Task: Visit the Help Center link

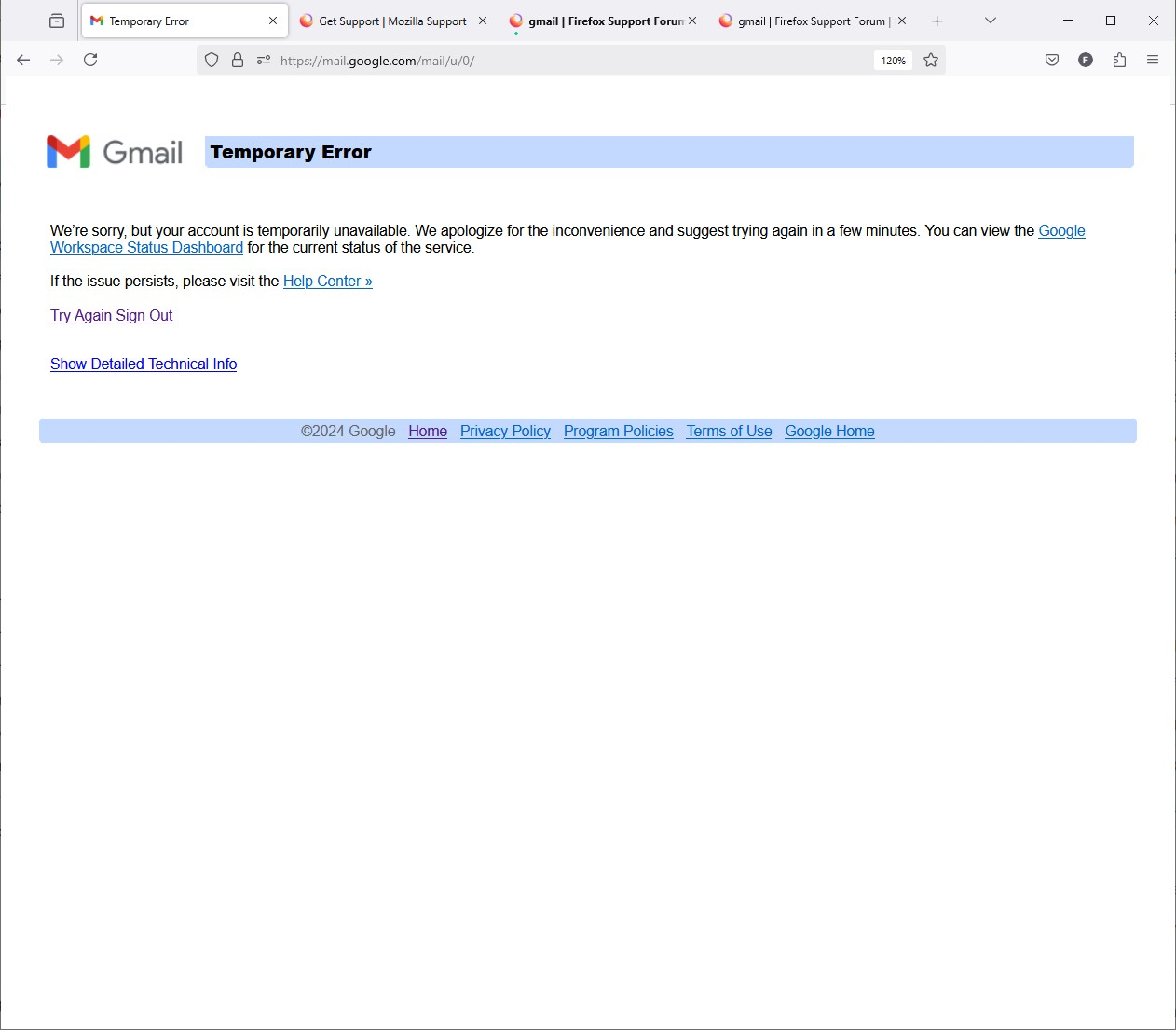Action: click(x=328, y=282)
